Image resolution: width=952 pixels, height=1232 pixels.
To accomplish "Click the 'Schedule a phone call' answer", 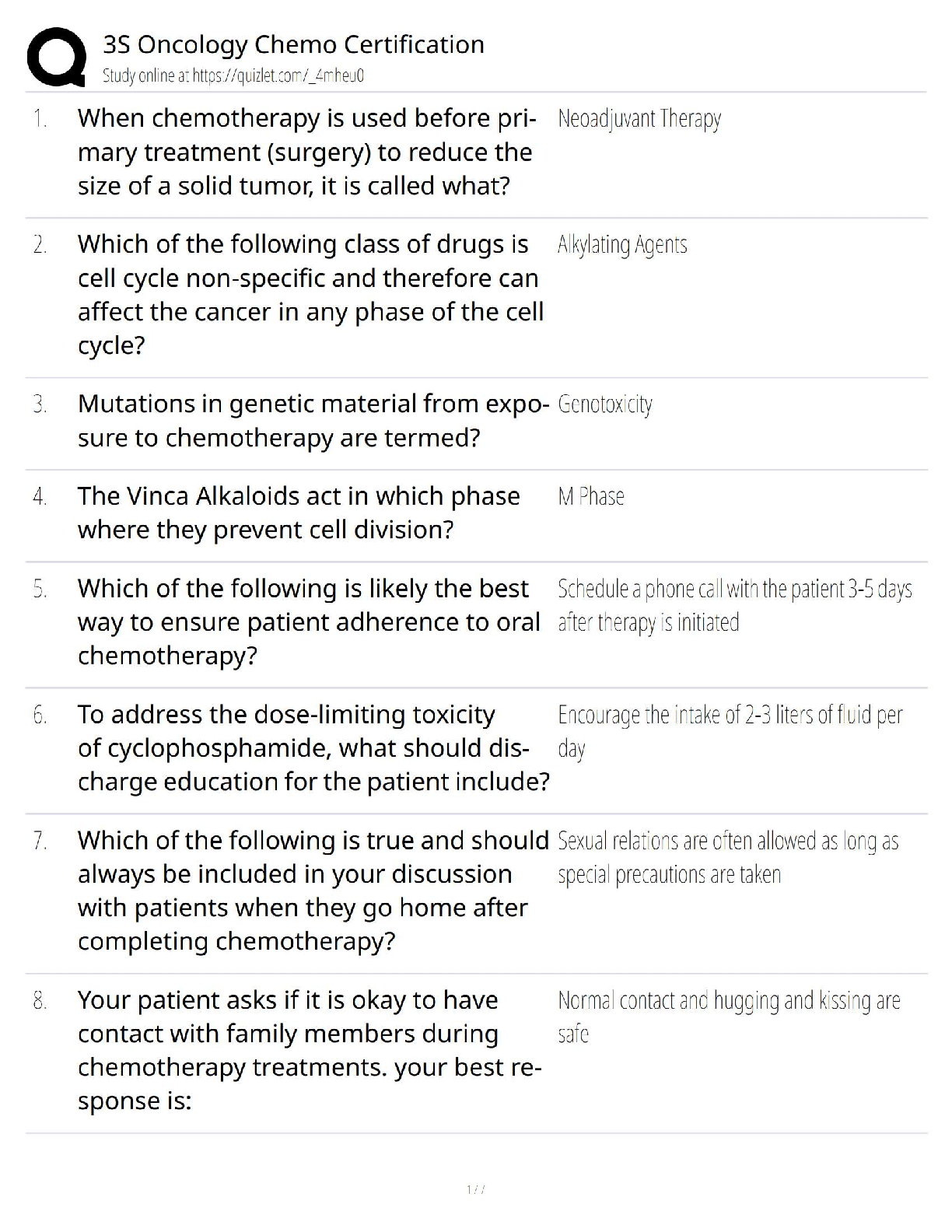I will coord(733,605).
